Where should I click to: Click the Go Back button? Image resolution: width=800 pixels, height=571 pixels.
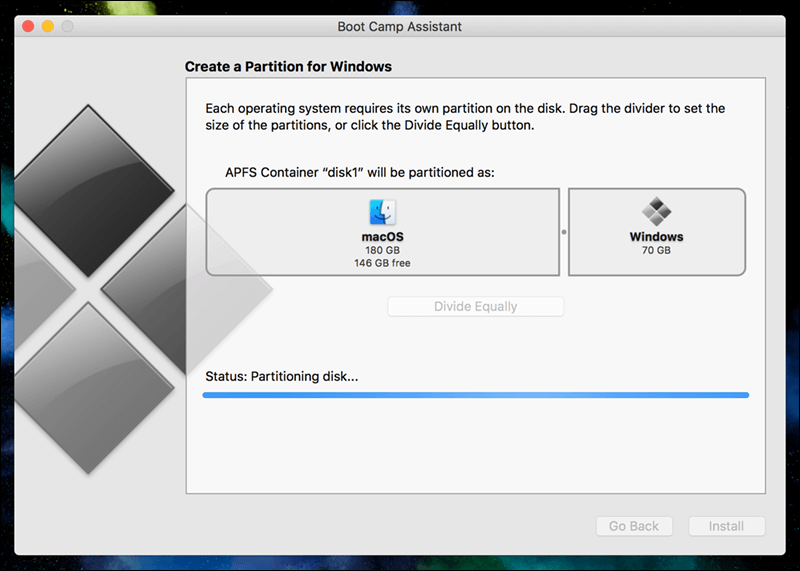634,526
